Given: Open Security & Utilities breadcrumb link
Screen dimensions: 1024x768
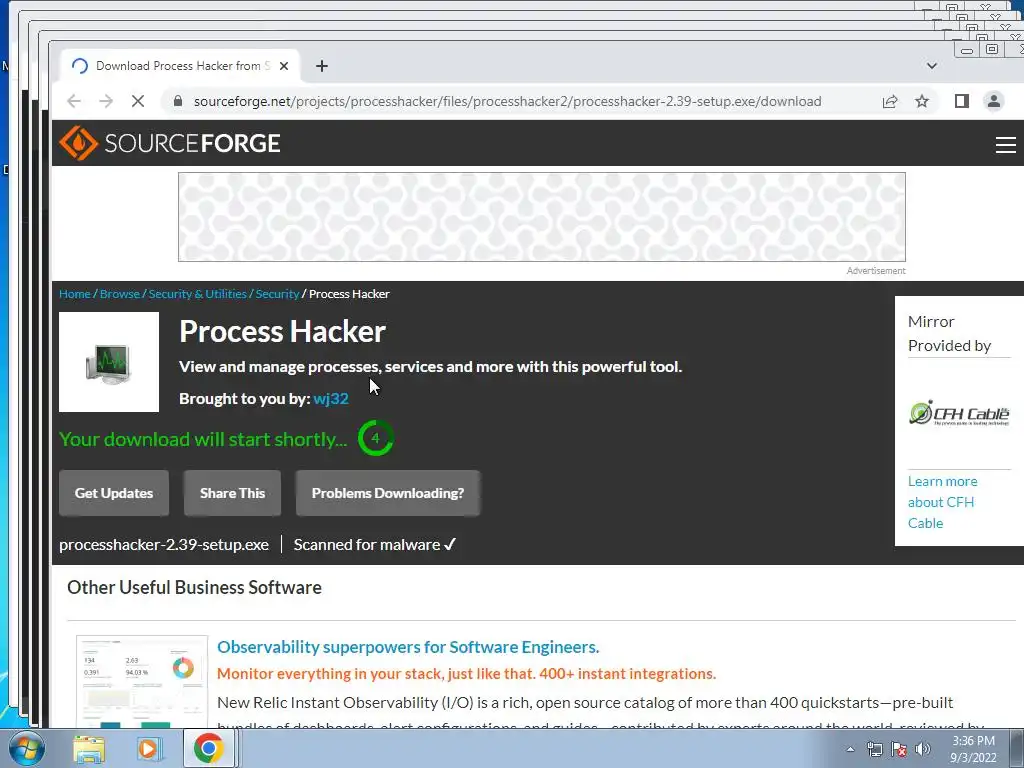Looking at the screenshot, I should pos(197,294).
